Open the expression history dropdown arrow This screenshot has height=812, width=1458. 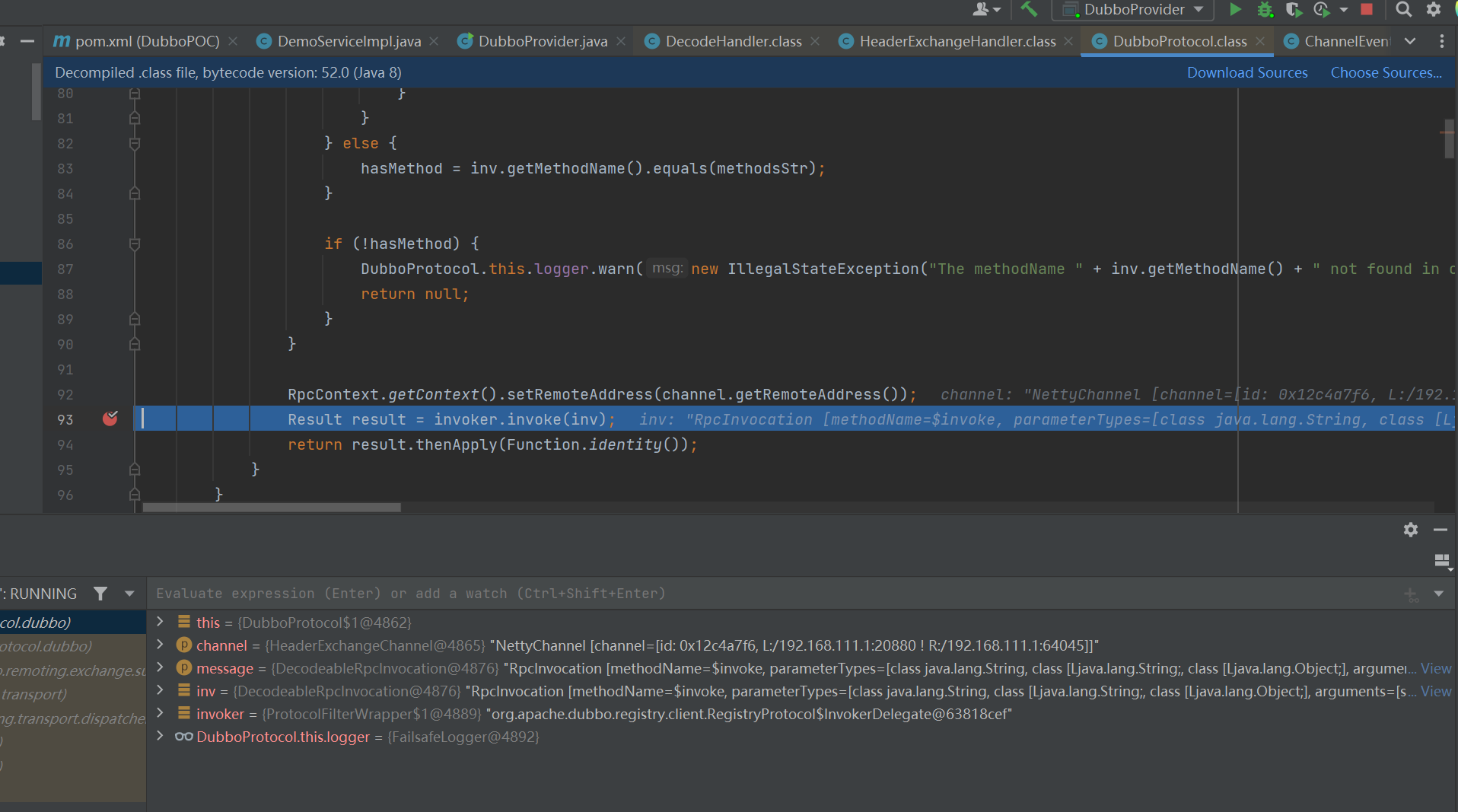click(x=1438, y=594)
